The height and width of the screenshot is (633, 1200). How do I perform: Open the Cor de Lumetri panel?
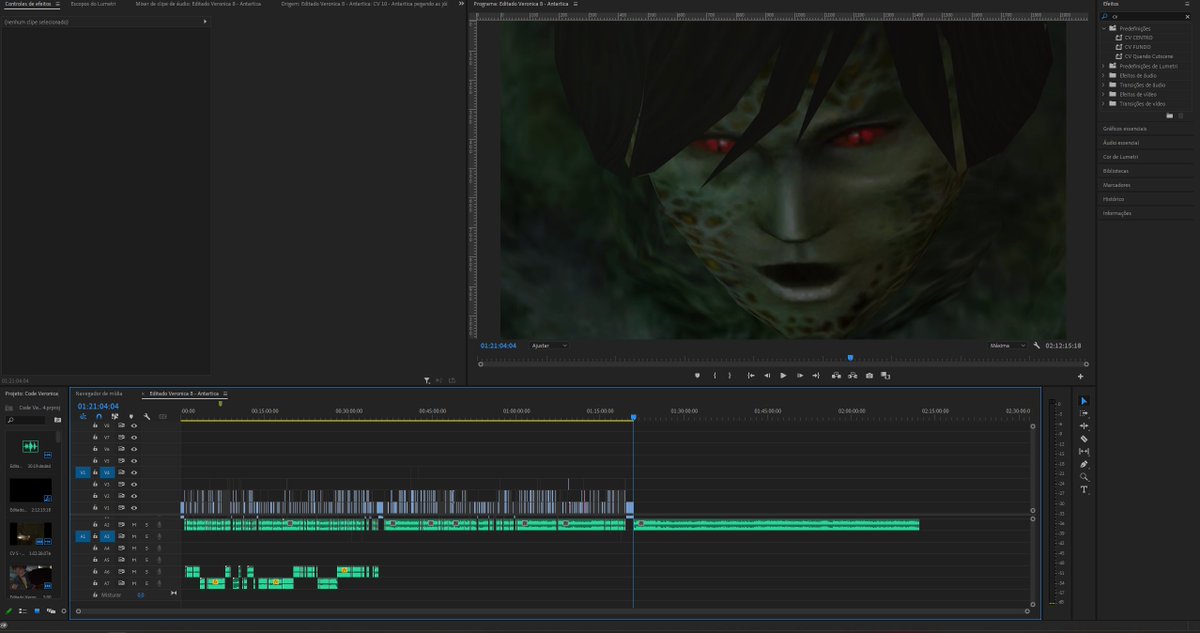[1121, 157]
